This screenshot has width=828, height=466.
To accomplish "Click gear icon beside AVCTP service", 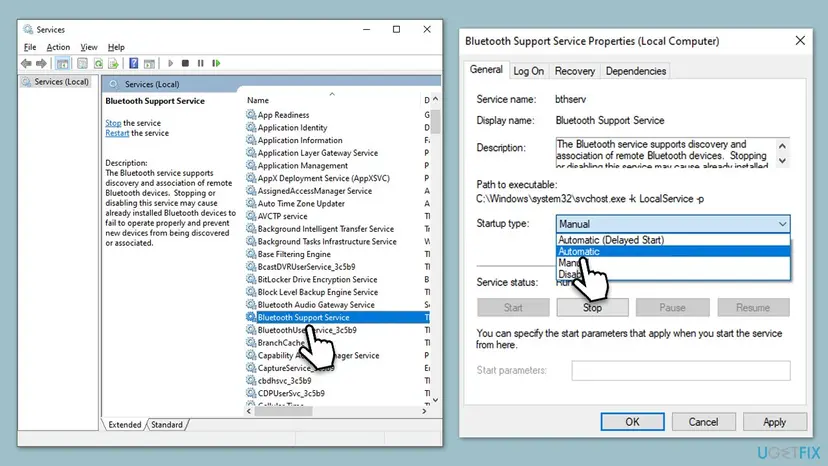I will 251,216.
